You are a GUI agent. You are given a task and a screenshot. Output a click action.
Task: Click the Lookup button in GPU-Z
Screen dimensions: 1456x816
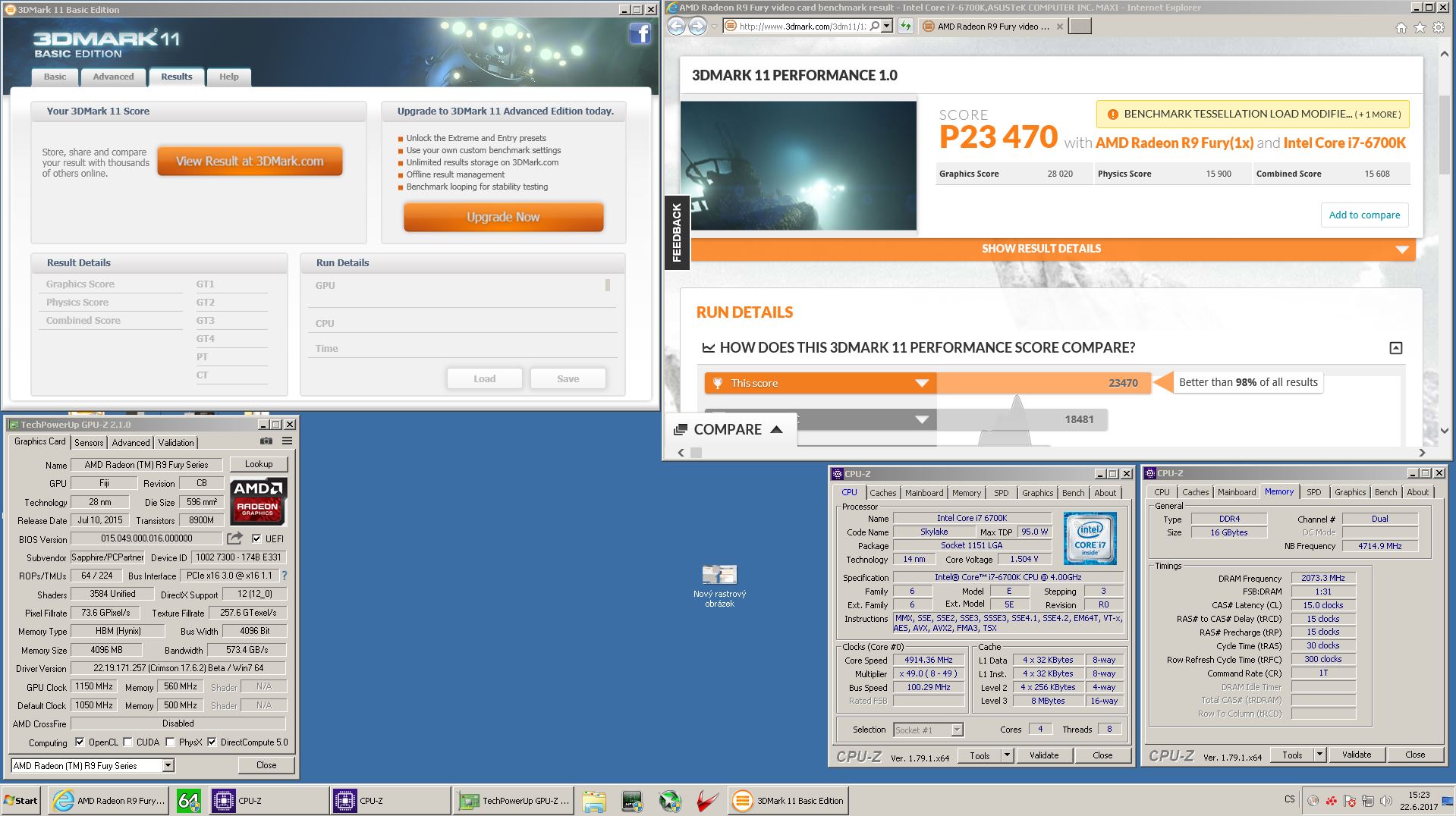(x=259, y=464)
